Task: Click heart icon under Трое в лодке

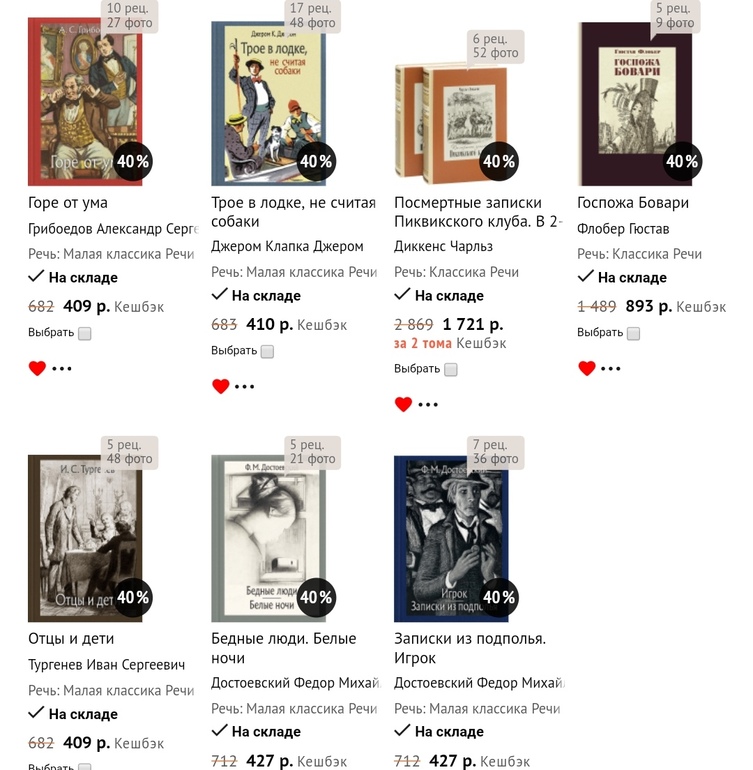Action: coord(221,386)
